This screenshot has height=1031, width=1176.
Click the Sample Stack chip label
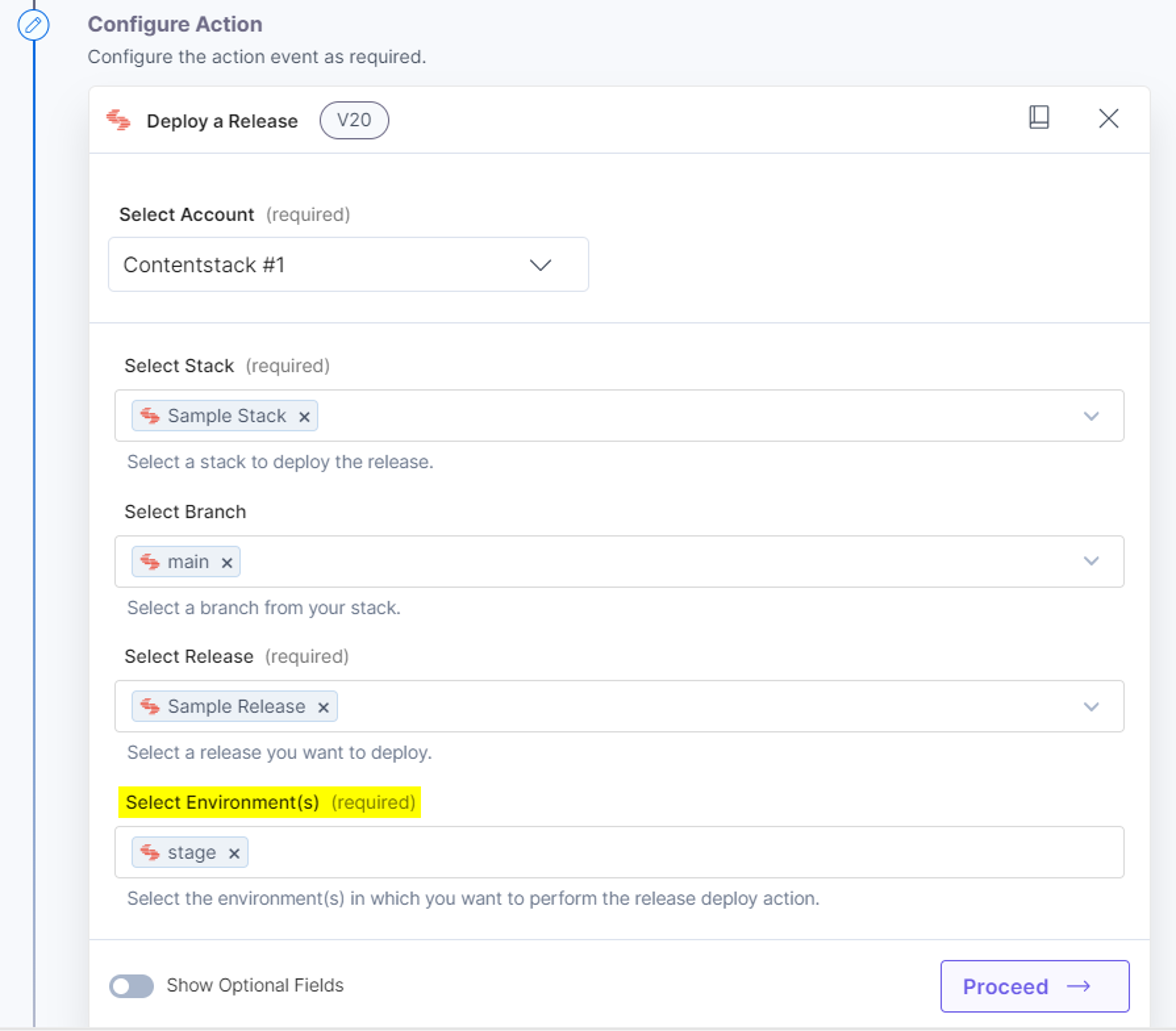tap(227, 416)
